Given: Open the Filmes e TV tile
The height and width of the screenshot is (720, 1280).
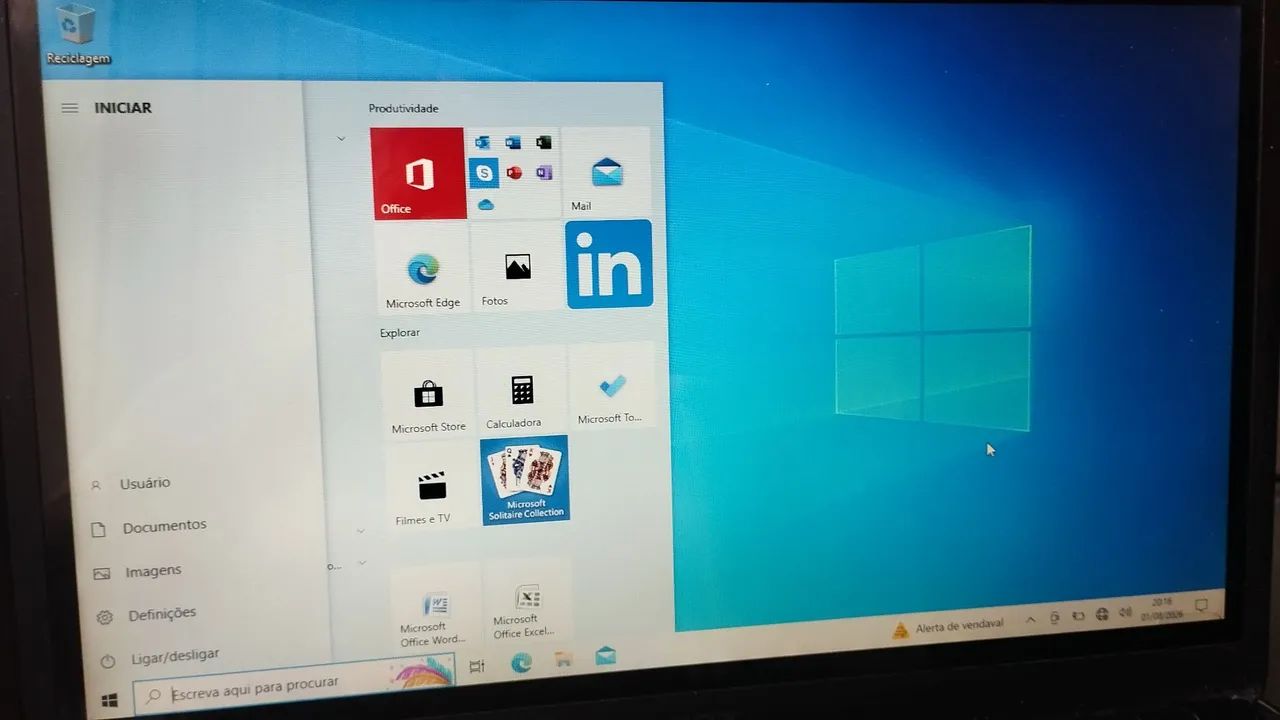Looking at the screenshot, I should (x=431, y=487).
